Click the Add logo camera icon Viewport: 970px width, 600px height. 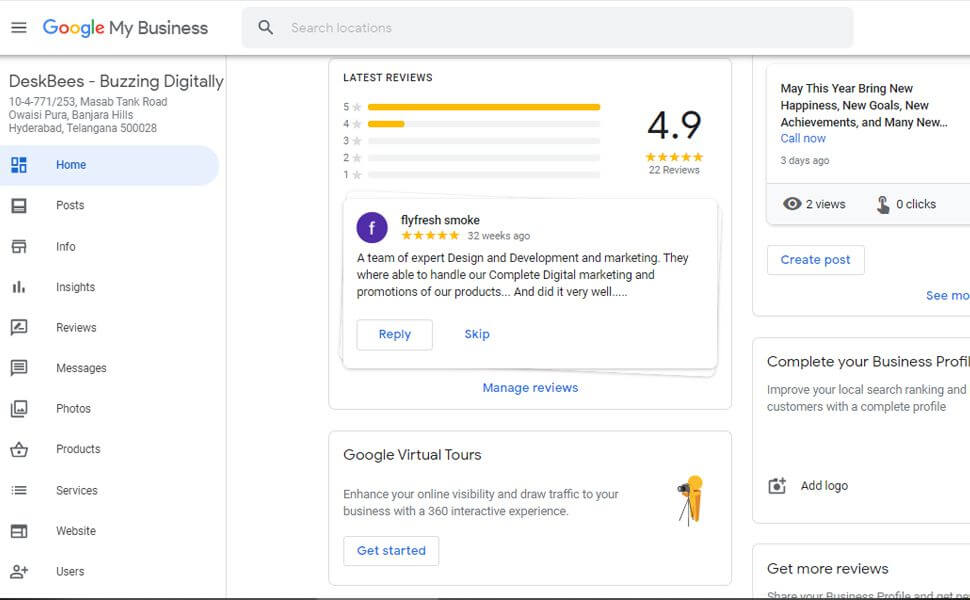click(x=777, y=486)
